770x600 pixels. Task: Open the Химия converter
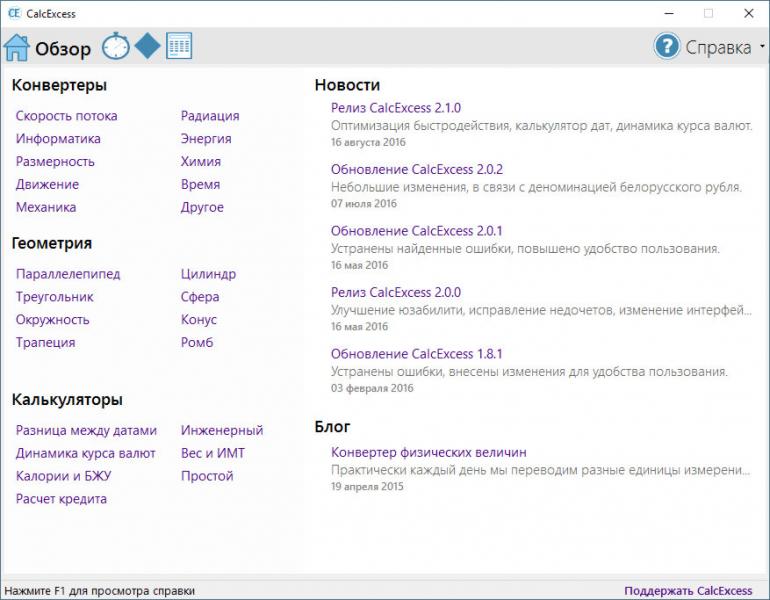(201, 162)
